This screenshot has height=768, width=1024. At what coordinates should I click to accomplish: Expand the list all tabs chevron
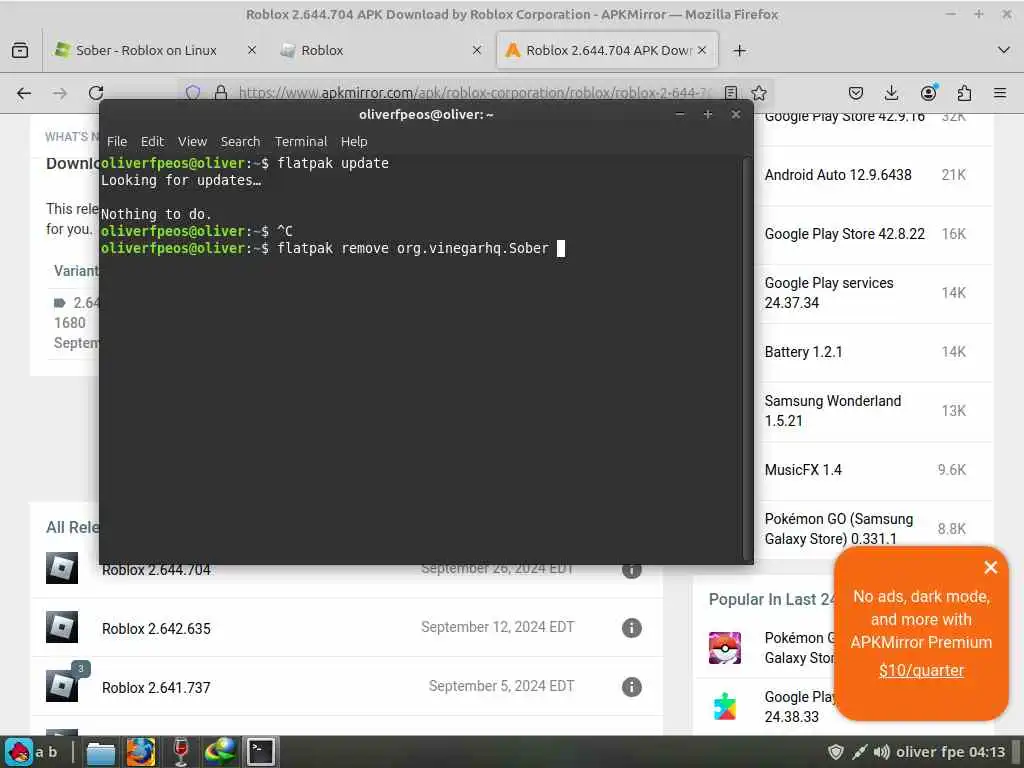point(1004,50)
